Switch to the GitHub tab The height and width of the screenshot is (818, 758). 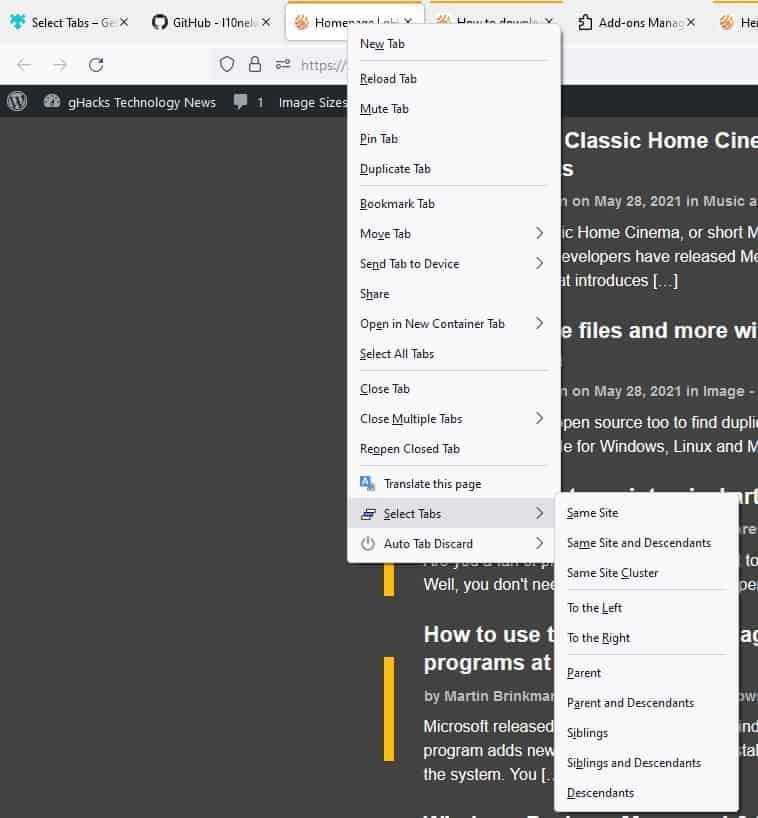click(211, 22)
